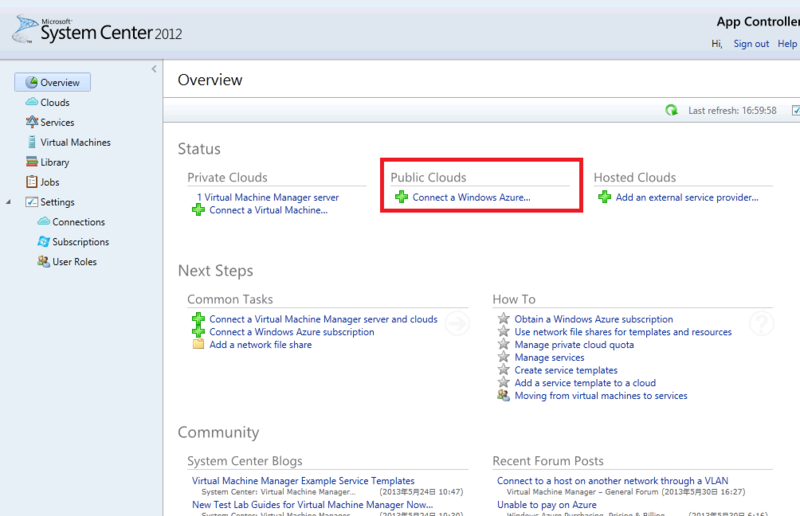Click the star icon beside Obtain a Windows Azure subscription
The height and width of the screenshot is (516, 800).
[504, 318]
